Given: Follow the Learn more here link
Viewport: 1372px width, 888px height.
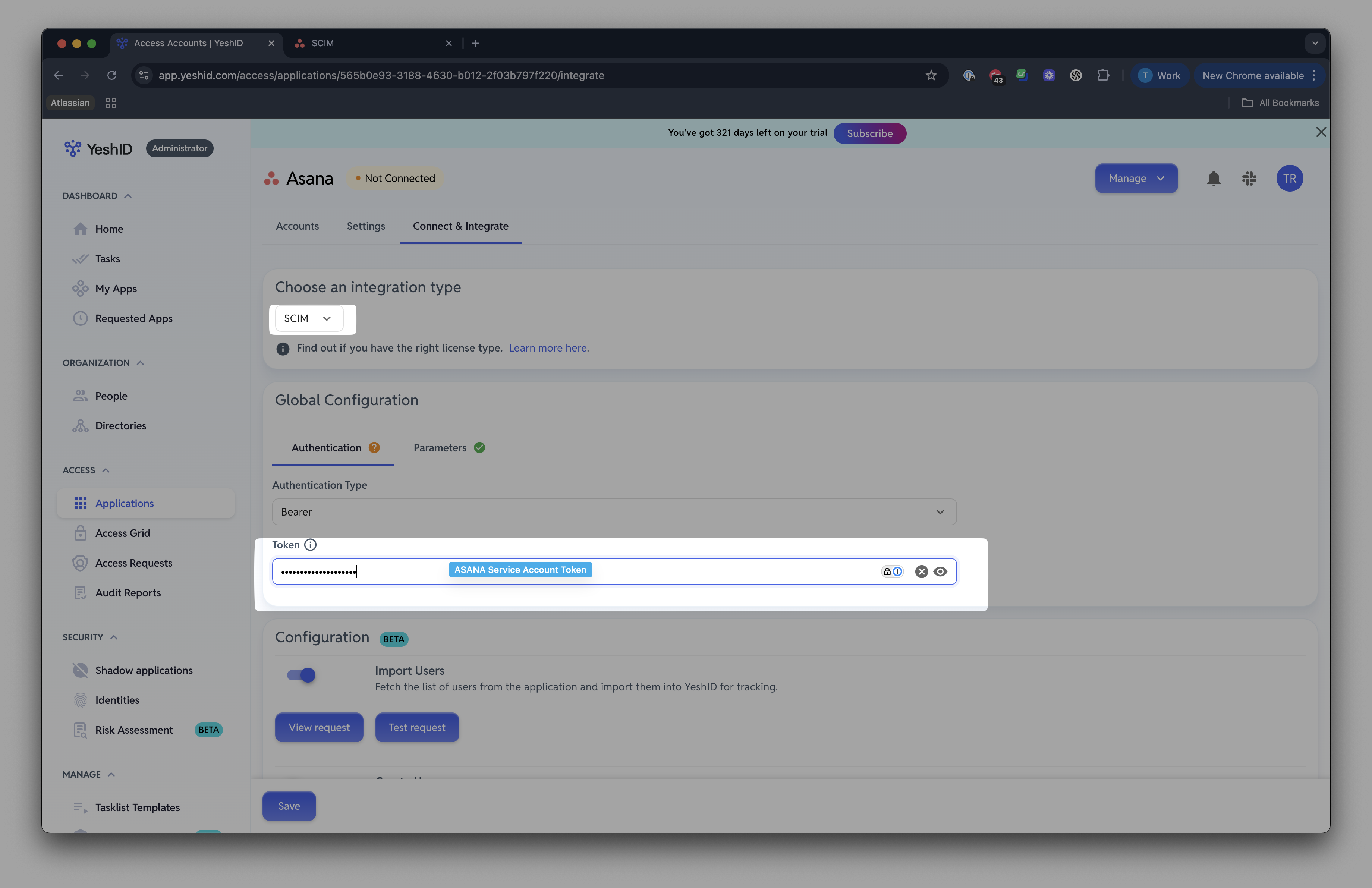Looking at the screenshot, I should [549, 348].
